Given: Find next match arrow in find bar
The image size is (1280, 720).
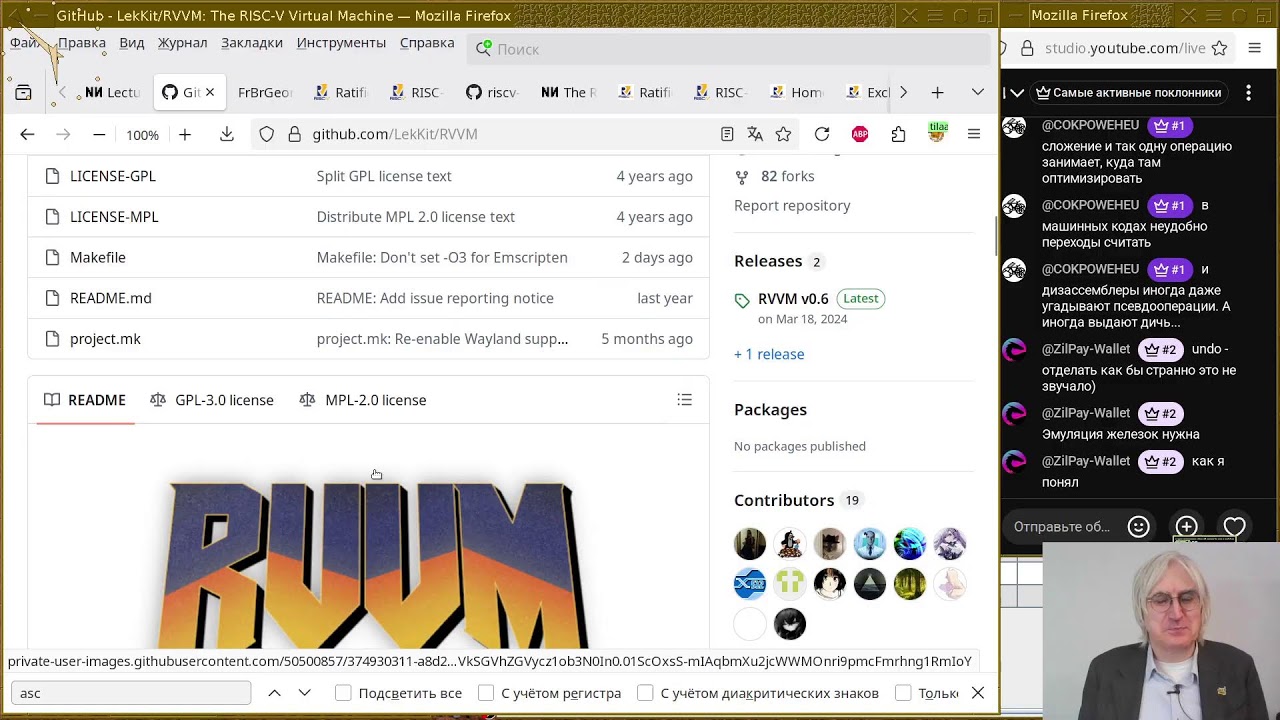Looking at the screenshot, I should 305,693.
